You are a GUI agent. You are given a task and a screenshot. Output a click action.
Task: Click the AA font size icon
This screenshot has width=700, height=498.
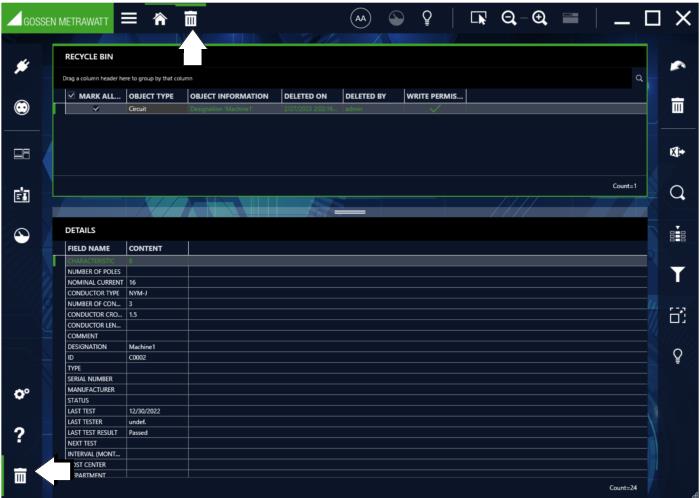(360, 18)
